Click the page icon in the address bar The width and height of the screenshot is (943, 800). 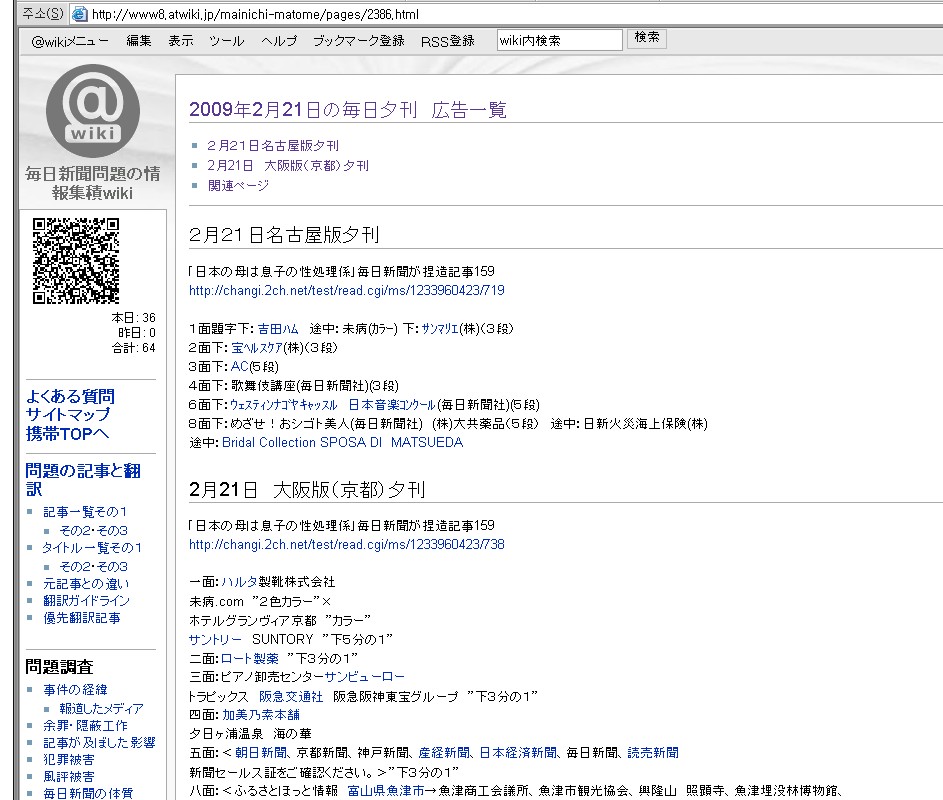tap(79, 14)
